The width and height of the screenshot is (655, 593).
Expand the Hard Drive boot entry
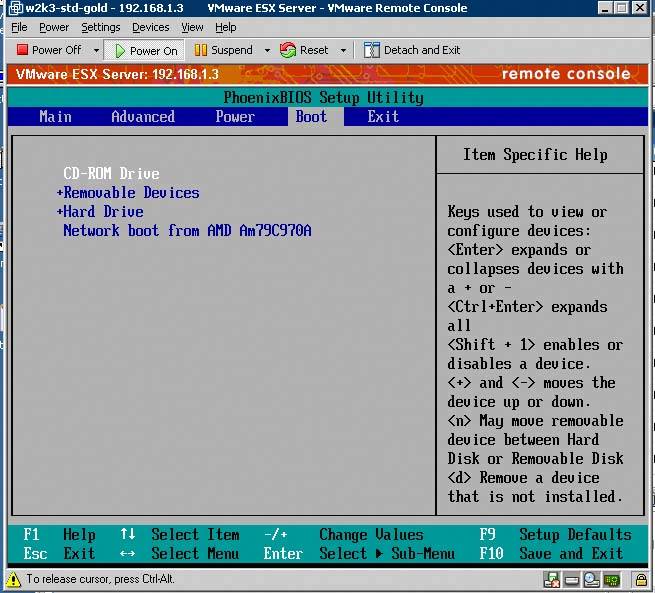100,212
